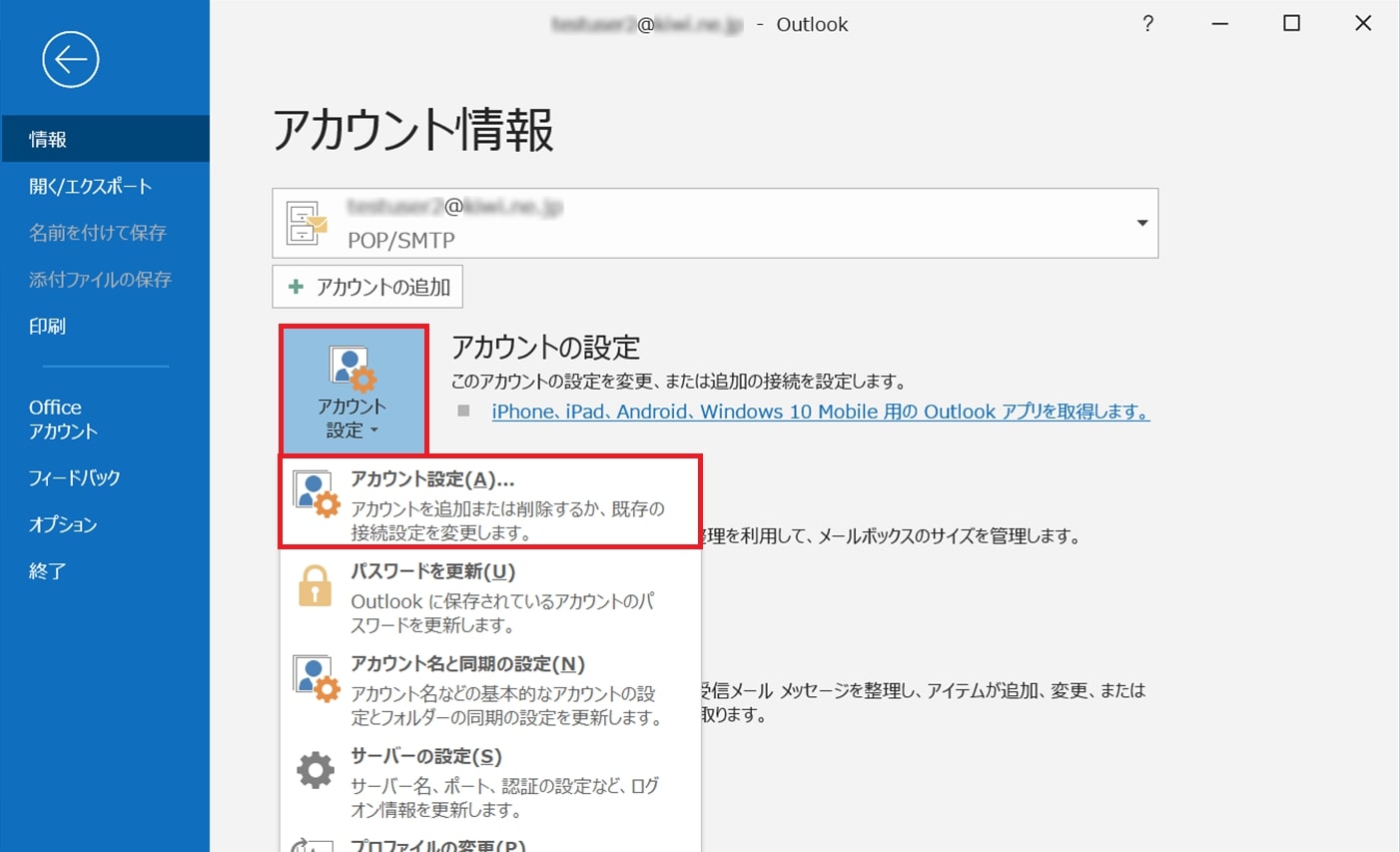Maximize the Outlook window
The height and width of the screenshot is (852, 1400).
tap(1291, 23)
